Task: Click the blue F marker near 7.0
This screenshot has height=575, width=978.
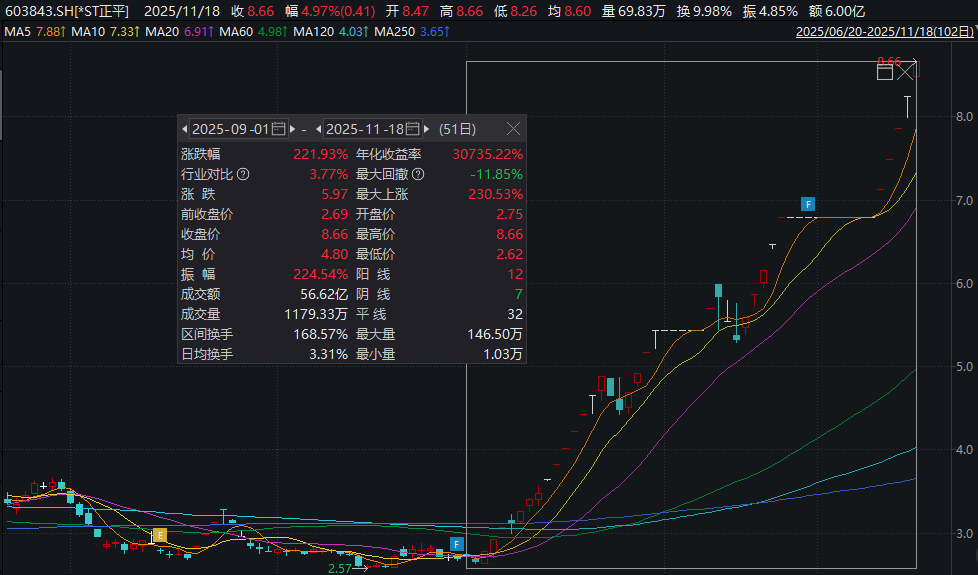Action: tap(808, 205)
